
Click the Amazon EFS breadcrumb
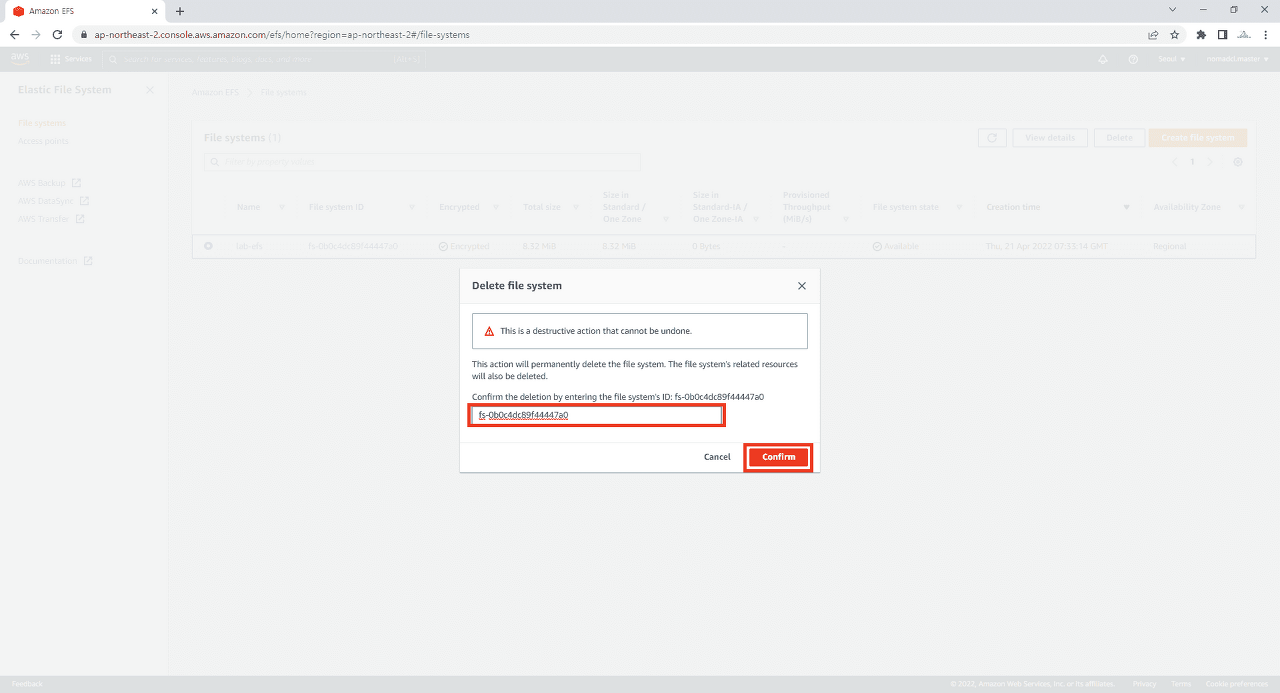pos(215,92)
